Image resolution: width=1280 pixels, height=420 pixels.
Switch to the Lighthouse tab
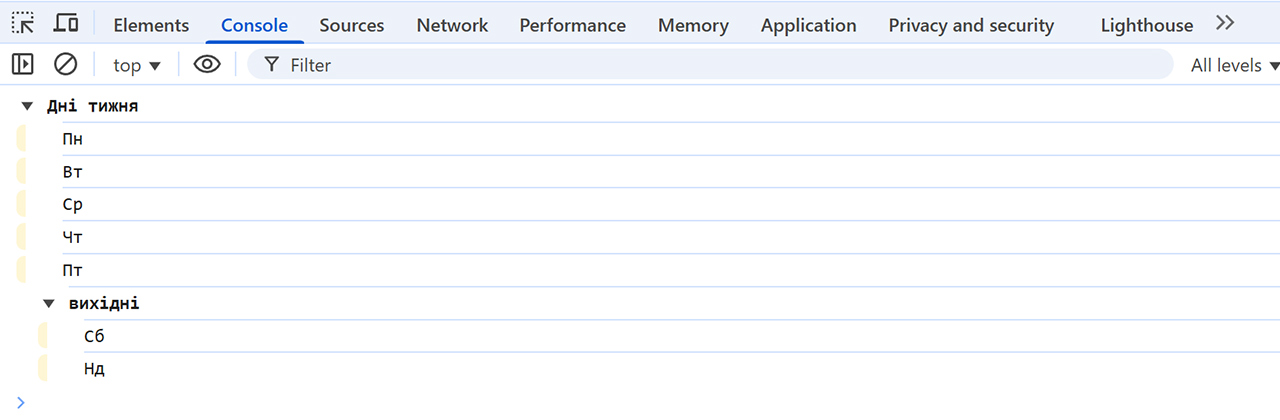click(x=1146, y=25)
